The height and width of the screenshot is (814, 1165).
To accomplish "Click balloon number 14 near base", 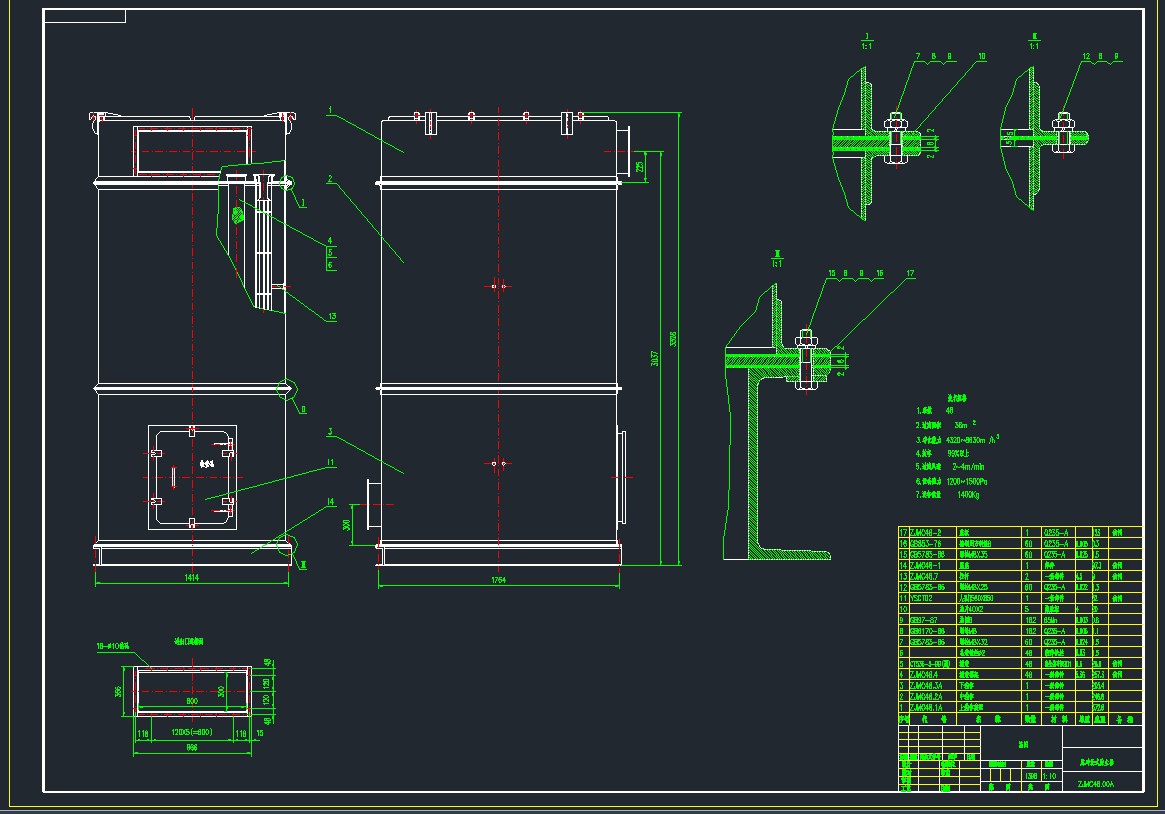I will coord(330,502).
